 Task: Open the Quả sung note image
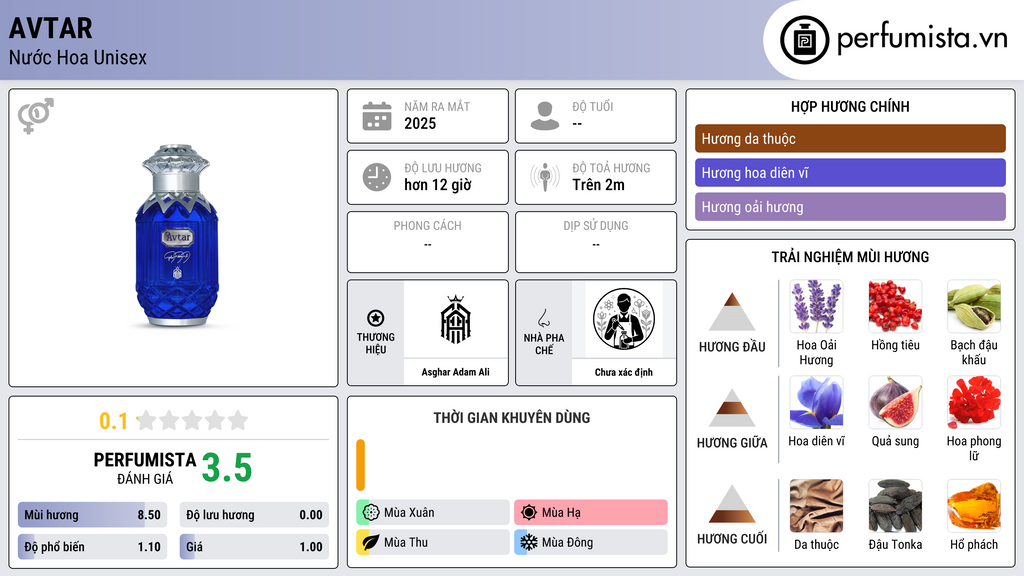[x=895, y=402]
